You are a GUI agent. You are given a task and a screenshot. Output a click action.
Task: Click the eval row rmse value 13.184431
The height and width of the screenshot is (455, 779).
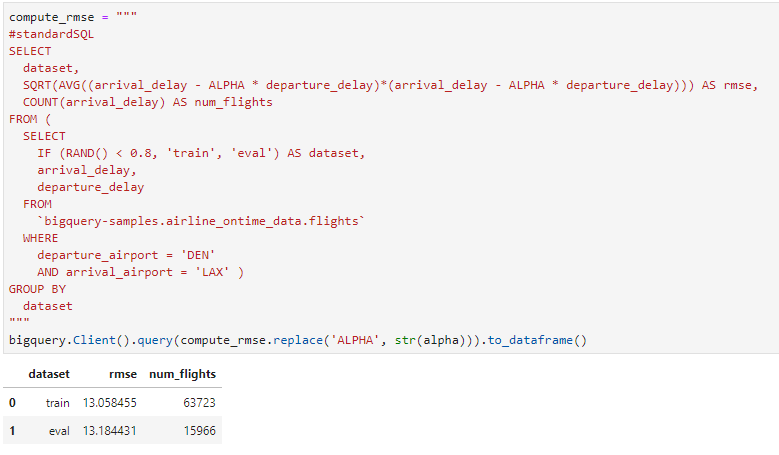point(110,431)
